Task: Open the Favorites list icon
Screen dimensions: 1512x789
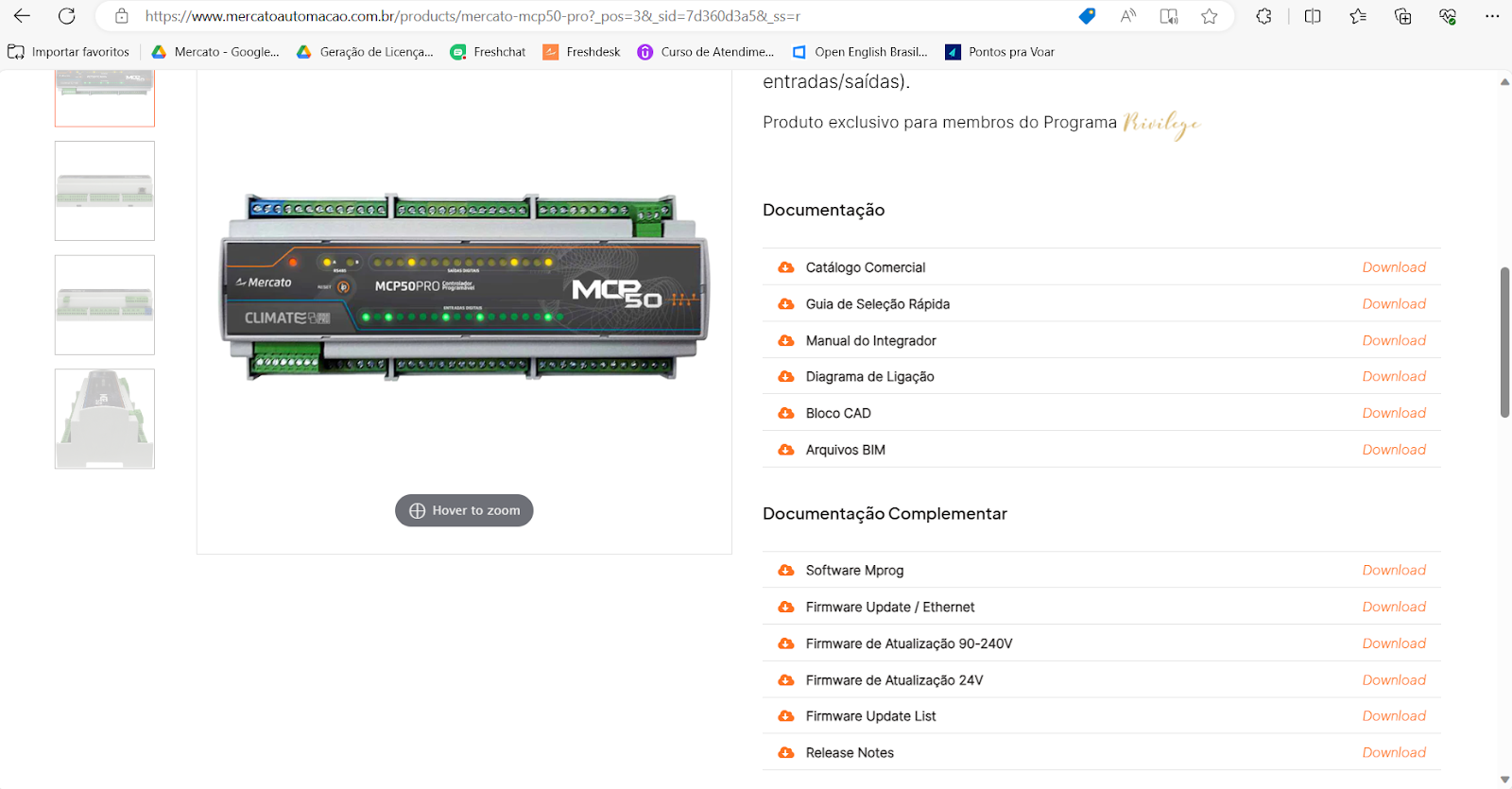Action: click(1358, 16)
